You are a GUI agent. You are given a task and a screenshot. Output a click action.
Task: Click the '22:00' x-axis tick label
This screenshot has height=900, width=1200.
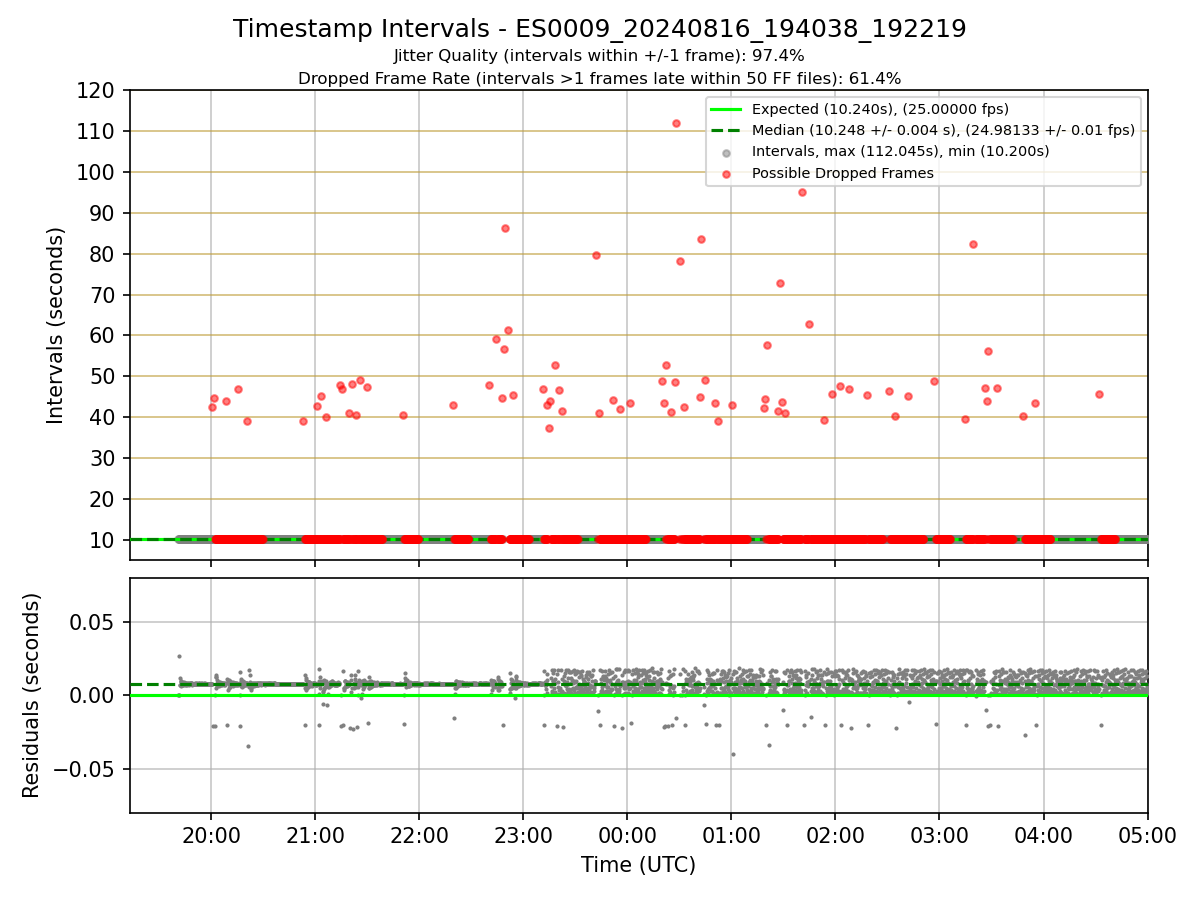[x=419, y=835]
